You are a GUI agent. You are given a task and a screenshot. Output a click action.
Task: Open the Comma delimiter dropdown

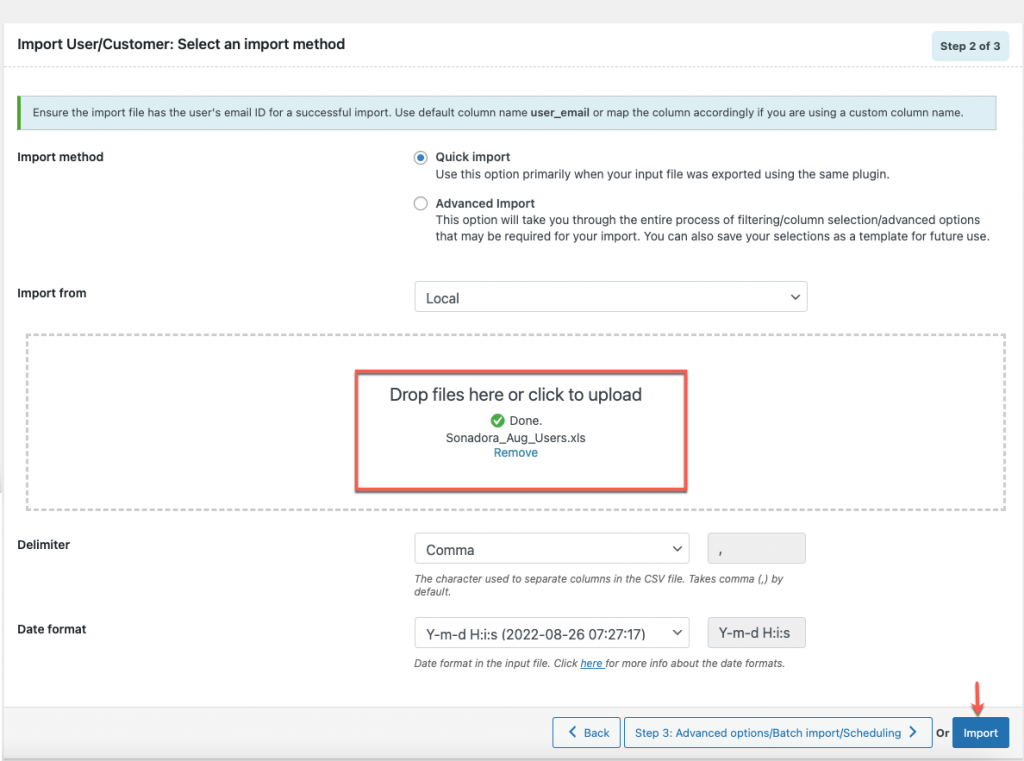[552, 549]
